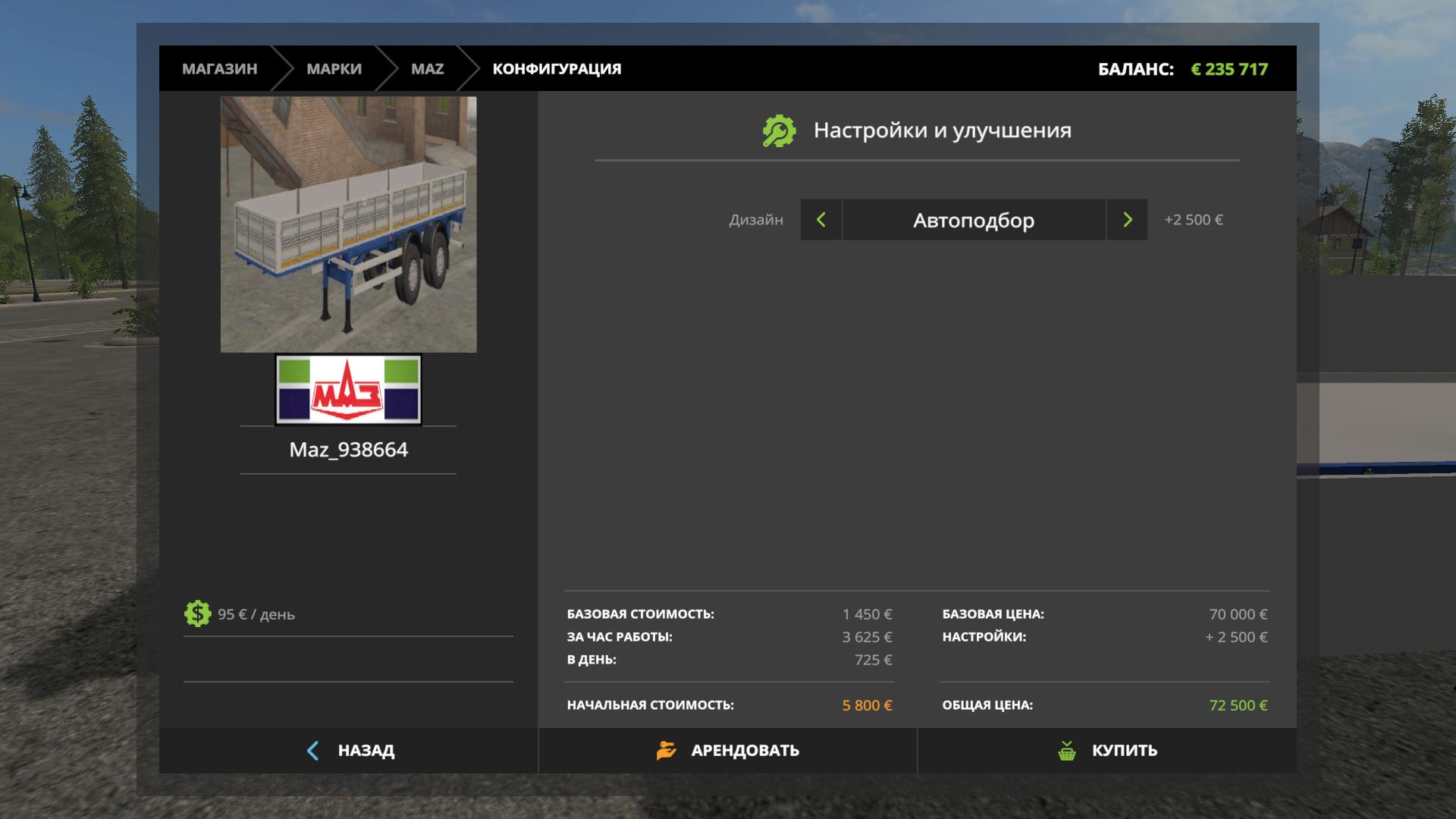1456x819 pixels.
Task: Click the ОБЩАЯ ЦЕНА 72 500 € value
Action: 1238,705
